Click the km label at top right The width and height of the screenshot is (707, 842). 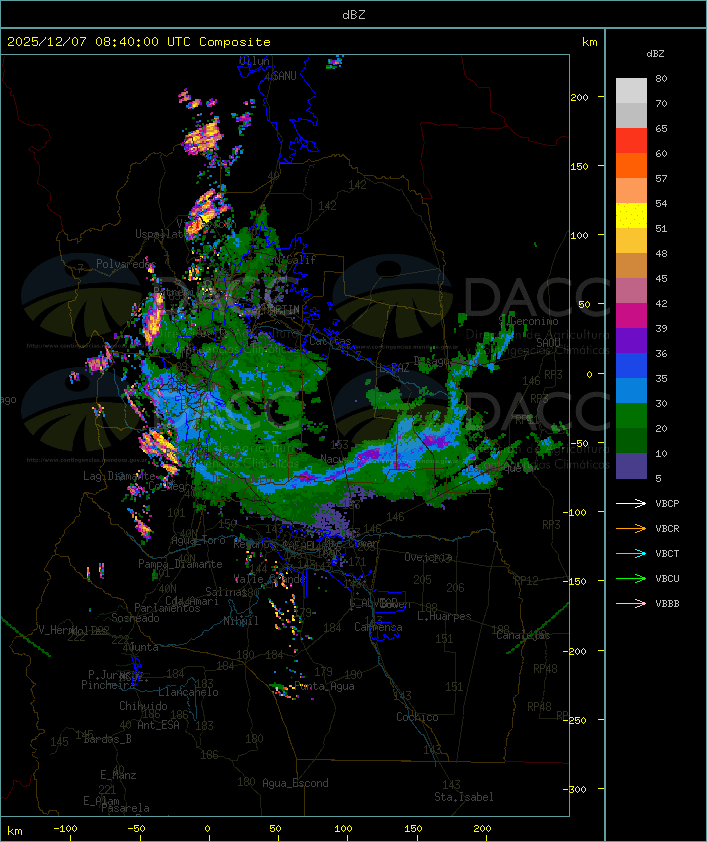point(589,42)
